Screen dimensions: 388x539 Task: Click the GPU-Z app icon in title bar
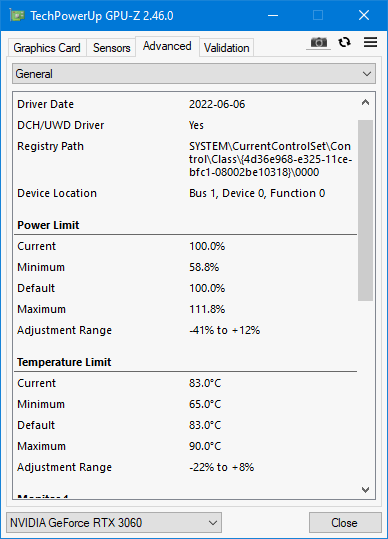coord(16,15)
